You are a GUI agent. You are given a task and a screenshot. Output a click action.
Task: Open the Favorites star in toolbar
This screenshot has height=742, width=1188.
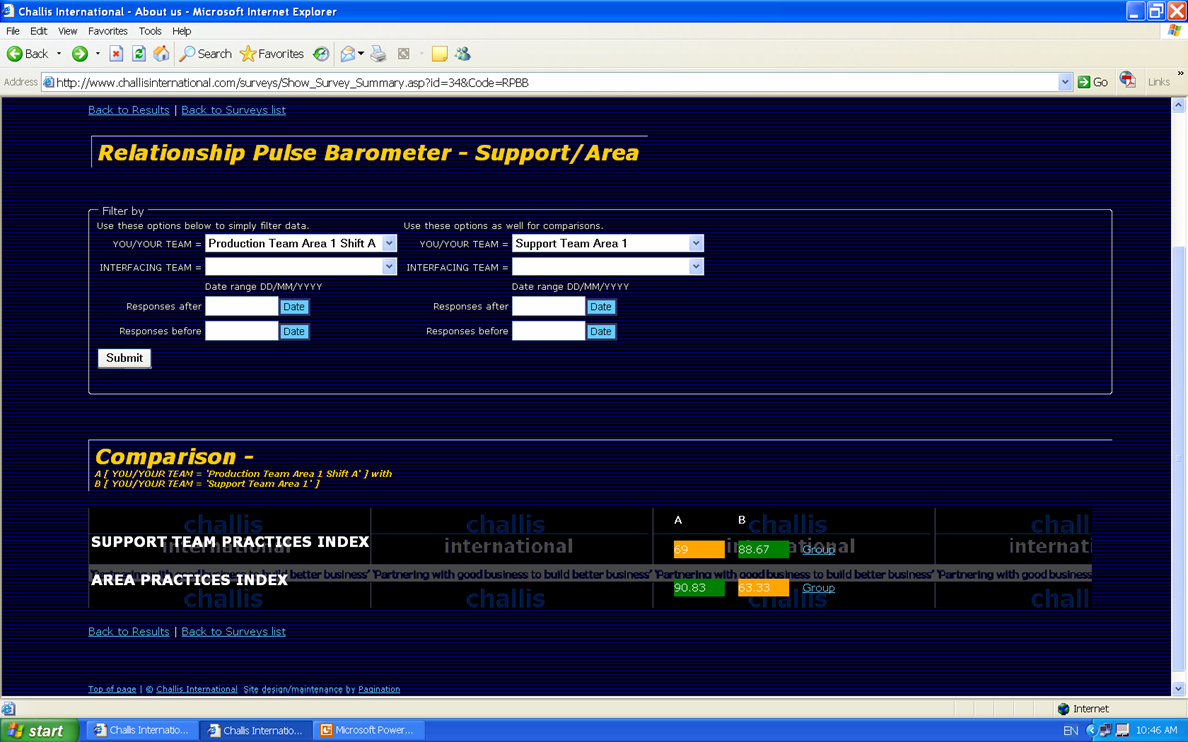[x=271, y=54]
